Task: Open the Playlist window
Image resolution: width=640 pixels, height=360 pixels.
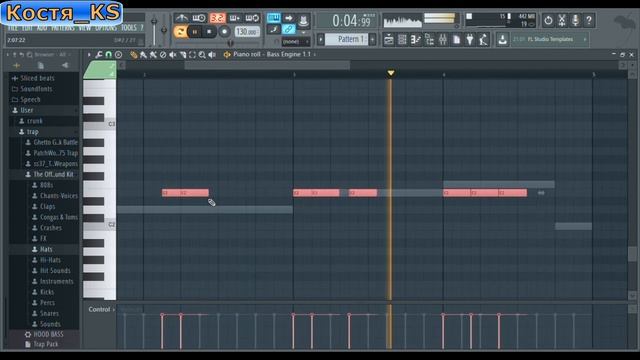Action: tap(389, 40)
